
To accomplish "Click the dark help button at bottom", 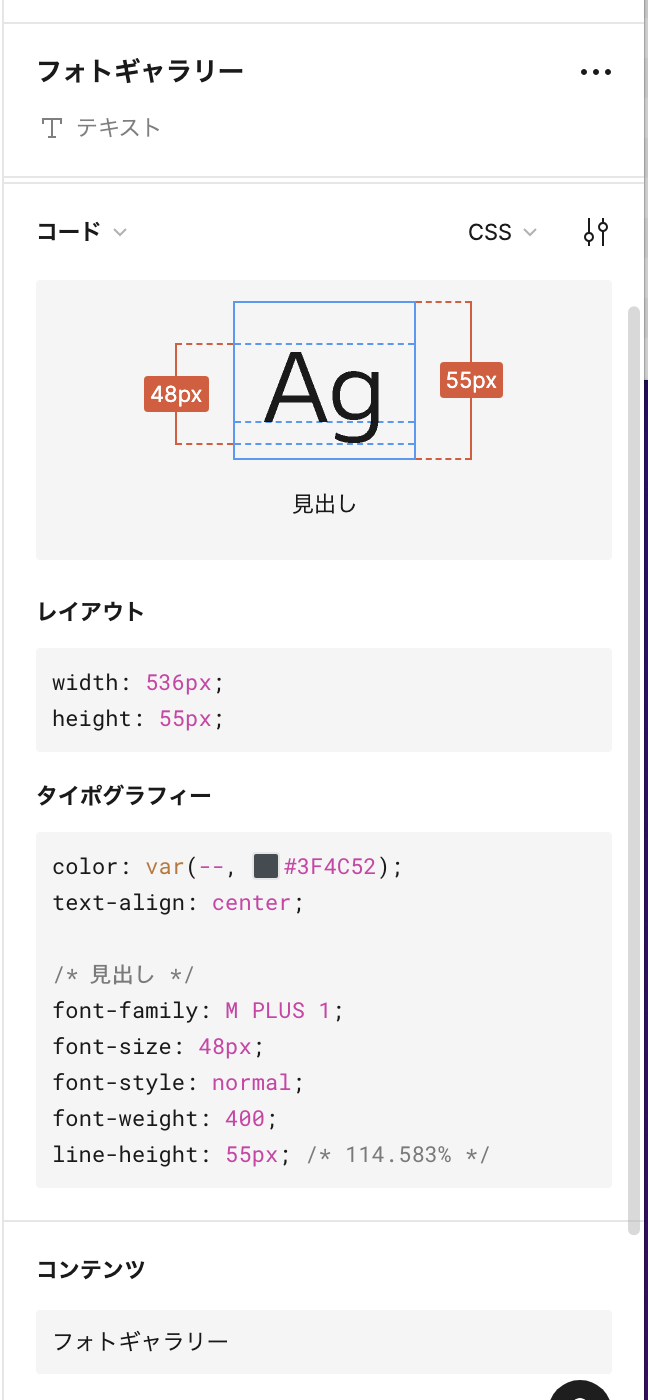I will click(582, 1391).
